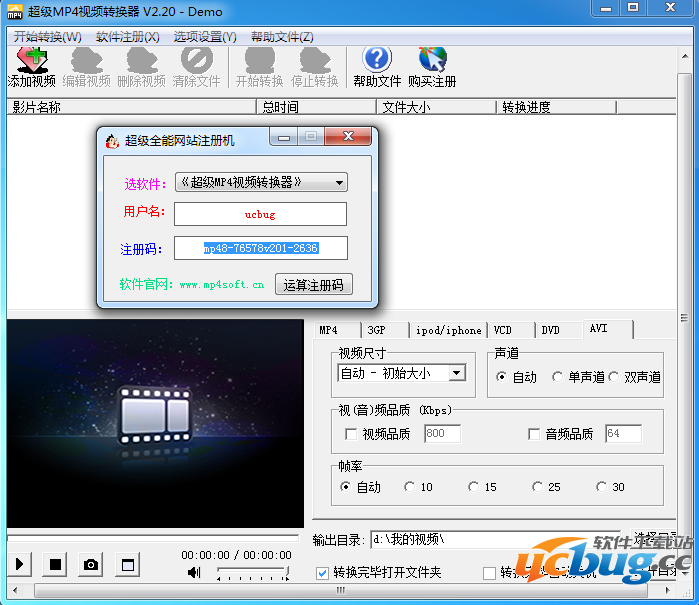Switch to the 3GP output tab

point(386,330)
